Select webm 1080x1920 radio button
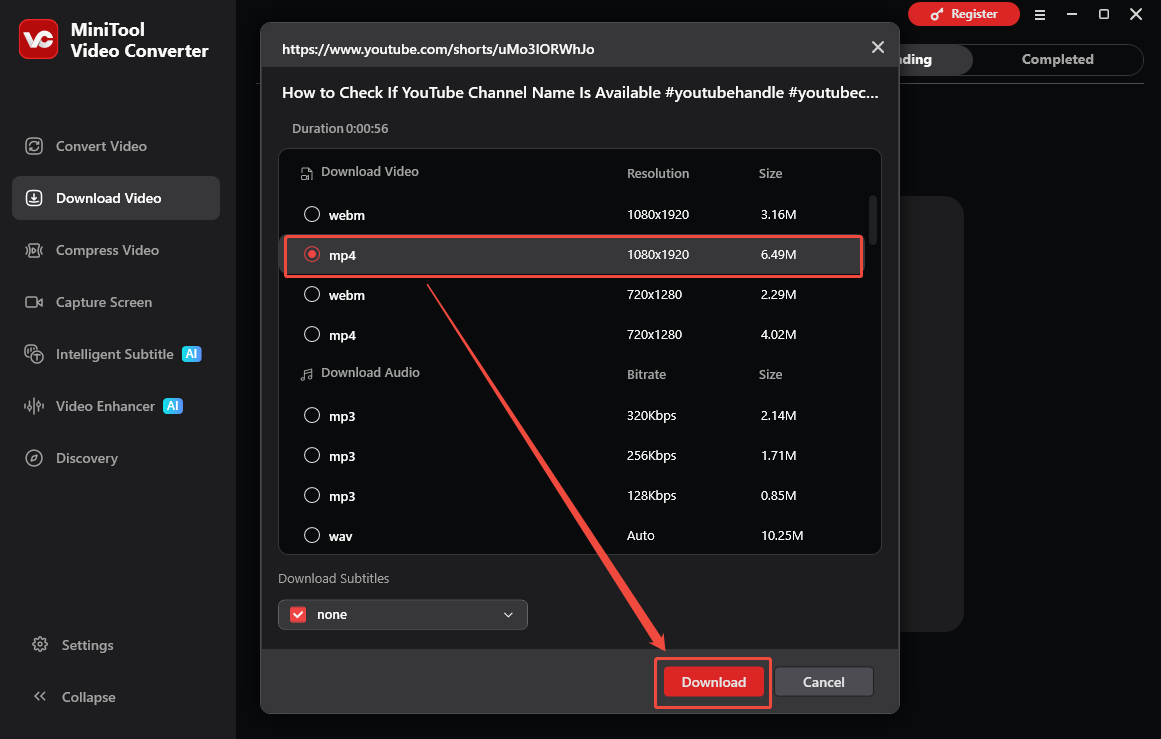The width and height of the screenshot is (1161, 739). [312, 214]
